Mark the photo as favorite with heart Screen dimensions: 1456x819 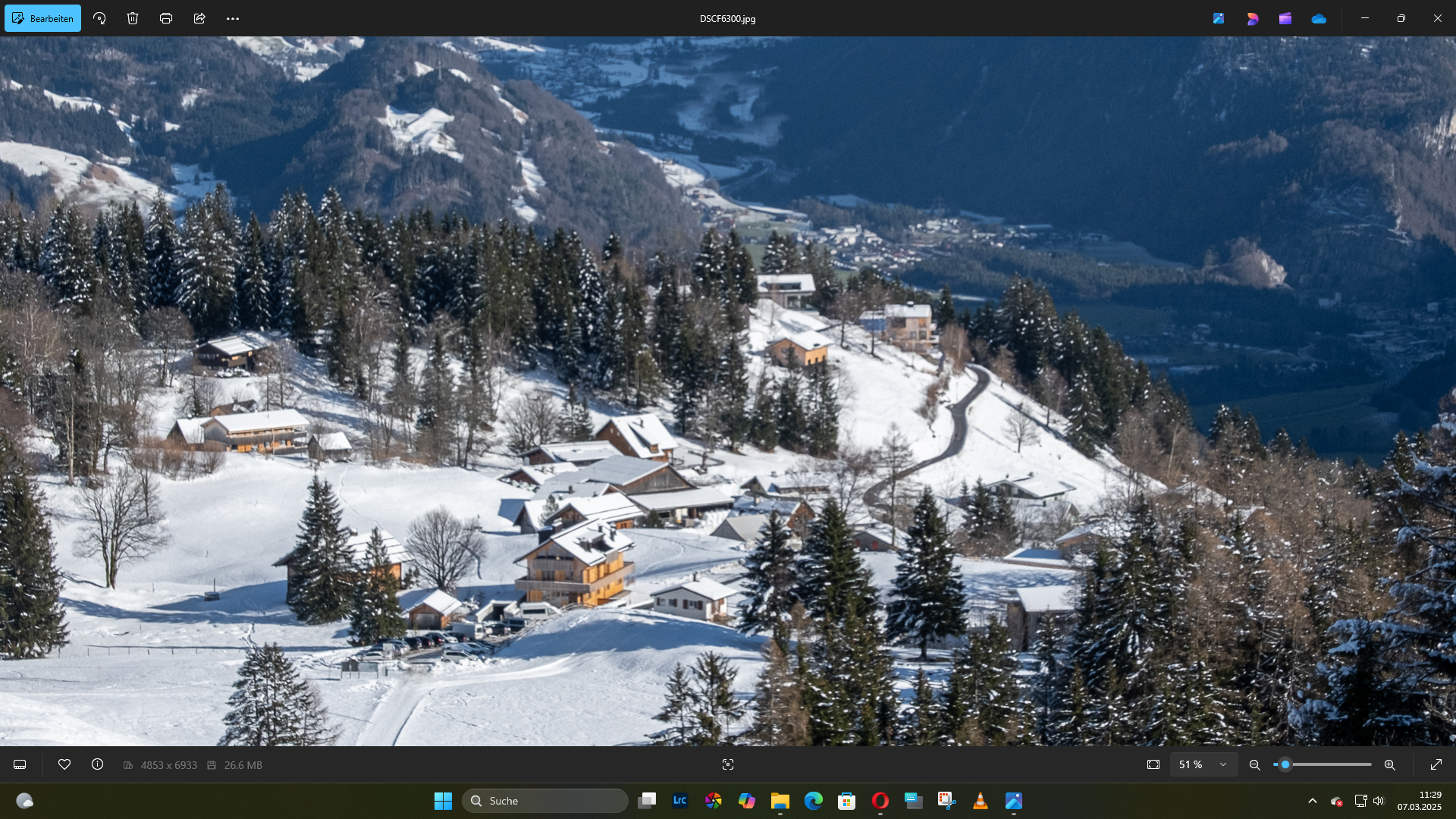click(64, 764)
